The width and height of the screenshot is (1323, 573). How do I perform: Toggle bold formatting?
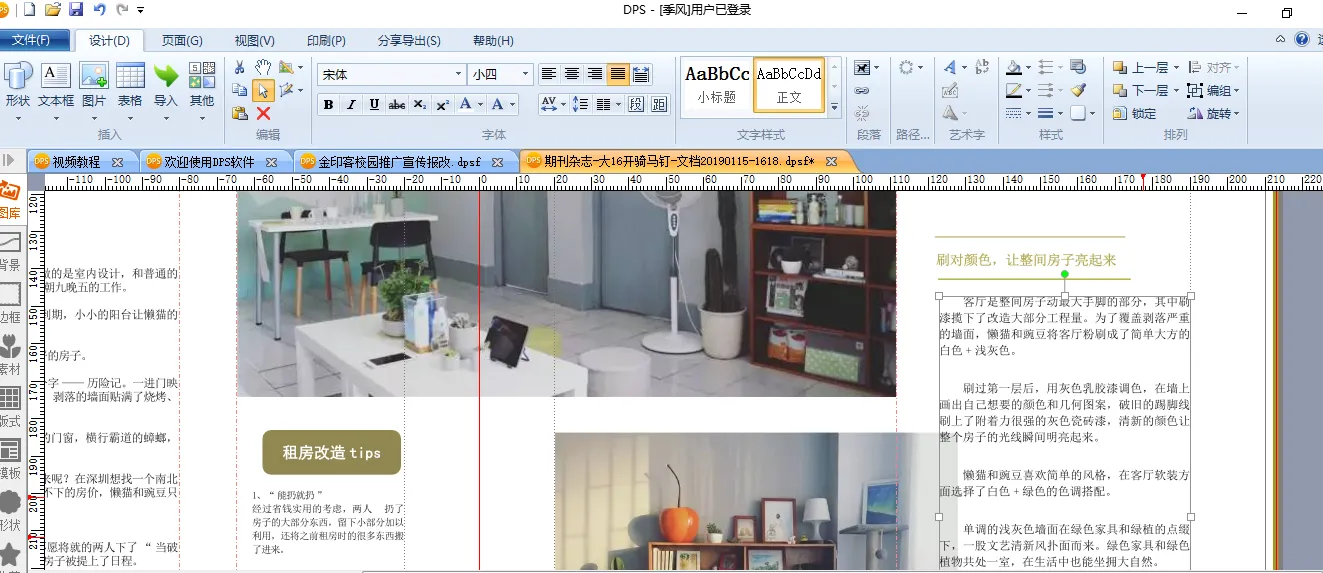pos(329,105)
